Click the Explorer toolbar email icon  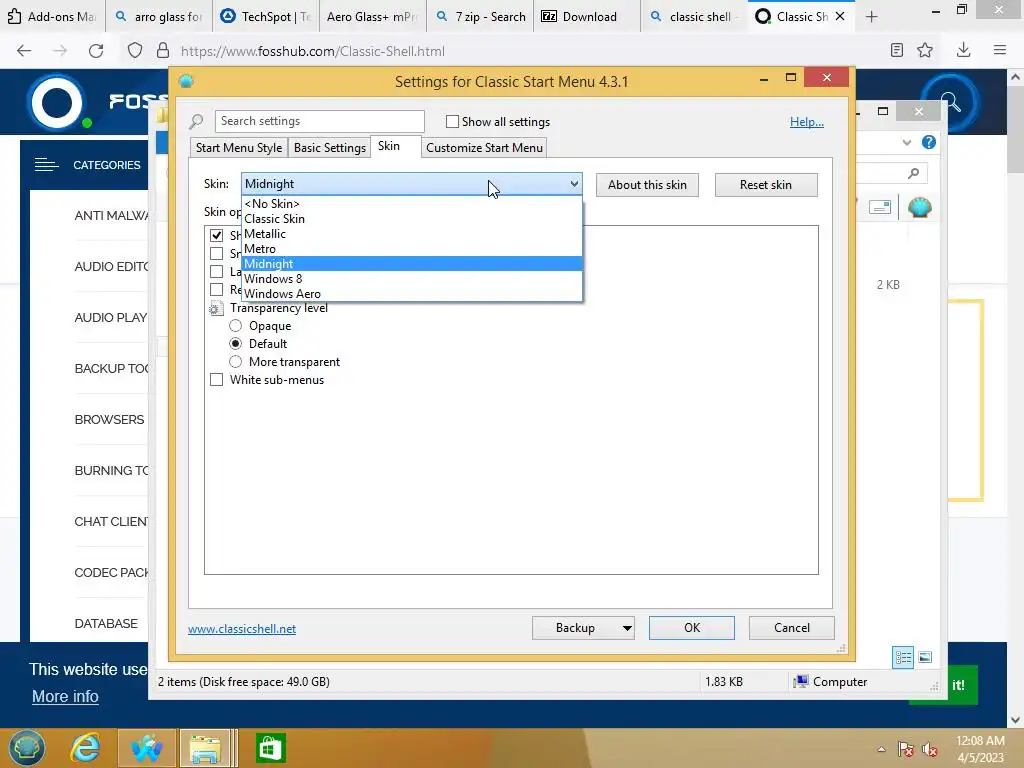(x=880, y=208)
